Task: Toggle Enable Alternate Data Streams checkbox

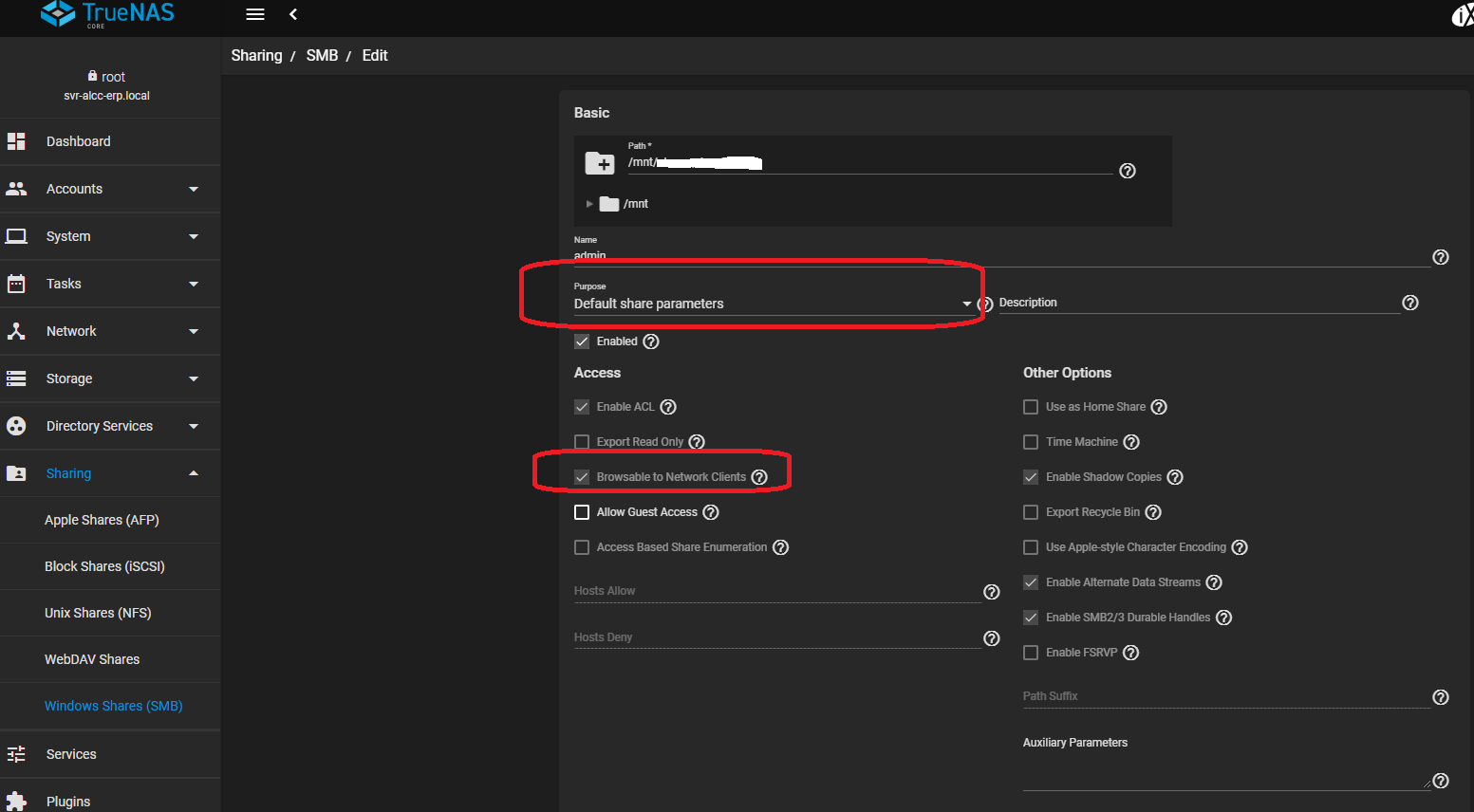Action: point(1031,582)
